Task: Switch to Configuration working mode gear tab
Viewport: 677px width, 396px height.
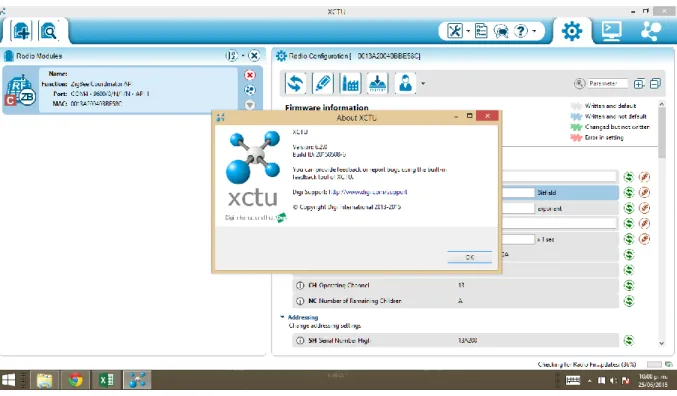Action: pyautogui.click(x=572, y=31)
